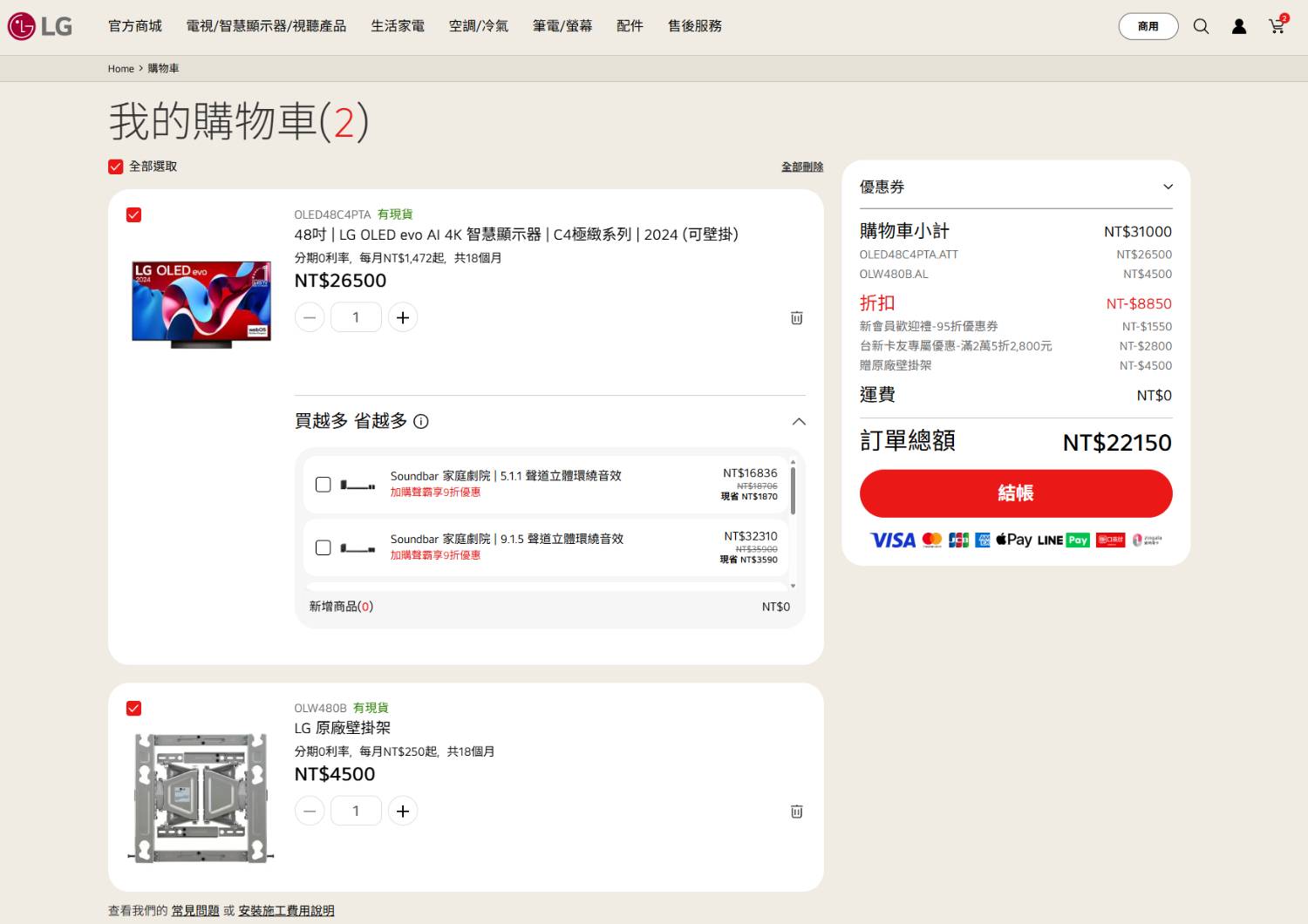Open the 官方商城 menu

coord(135,26)
